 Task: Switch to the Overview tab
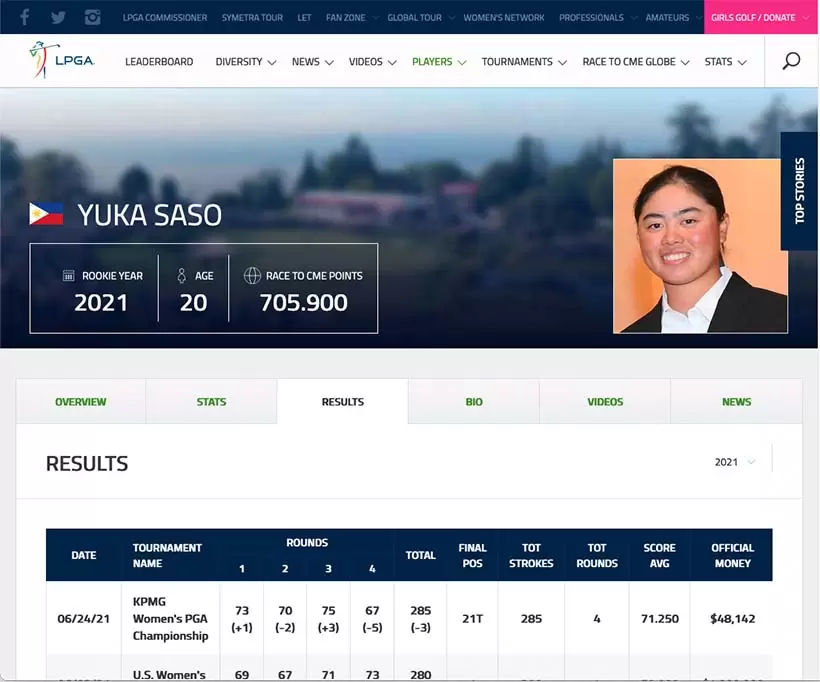coord(81,402)
